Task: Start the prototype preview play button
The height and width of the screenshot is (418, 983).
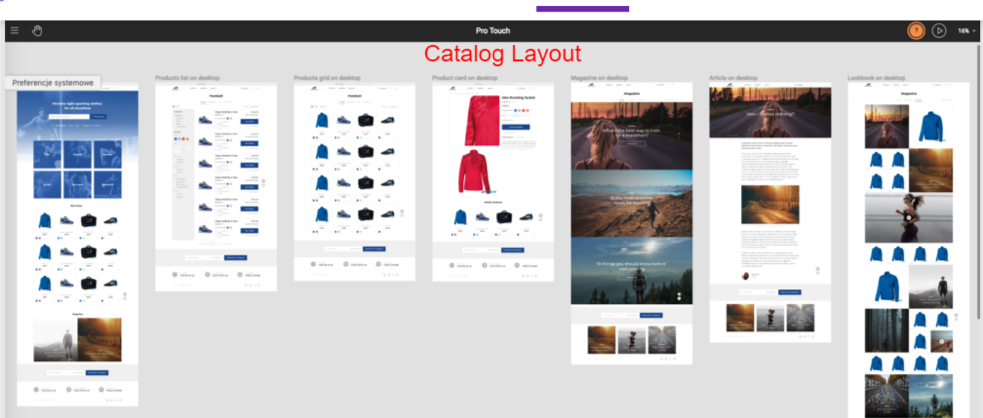Action: coord(938,31)
